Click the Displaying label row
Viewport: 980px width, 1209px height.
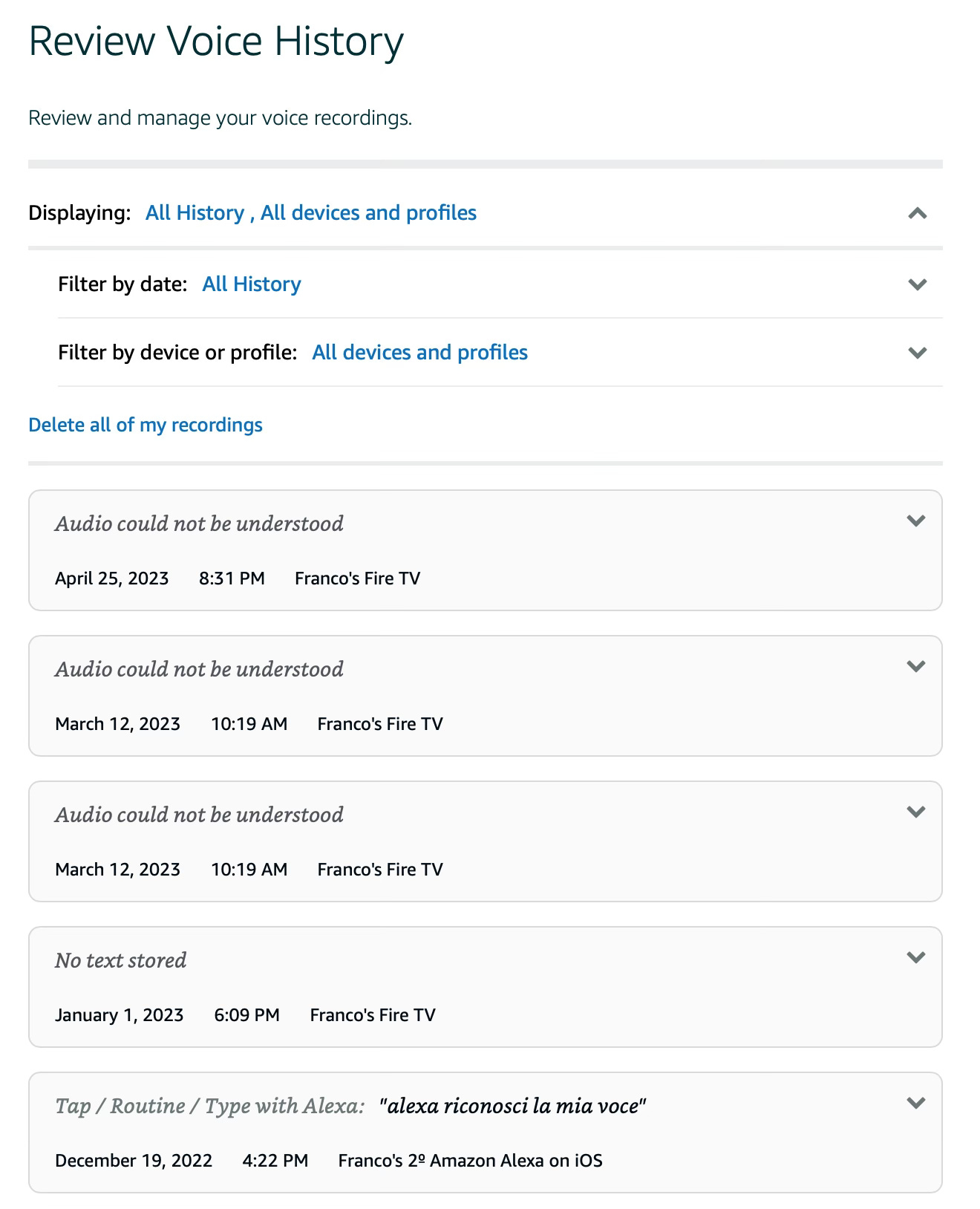click(486, 212)
